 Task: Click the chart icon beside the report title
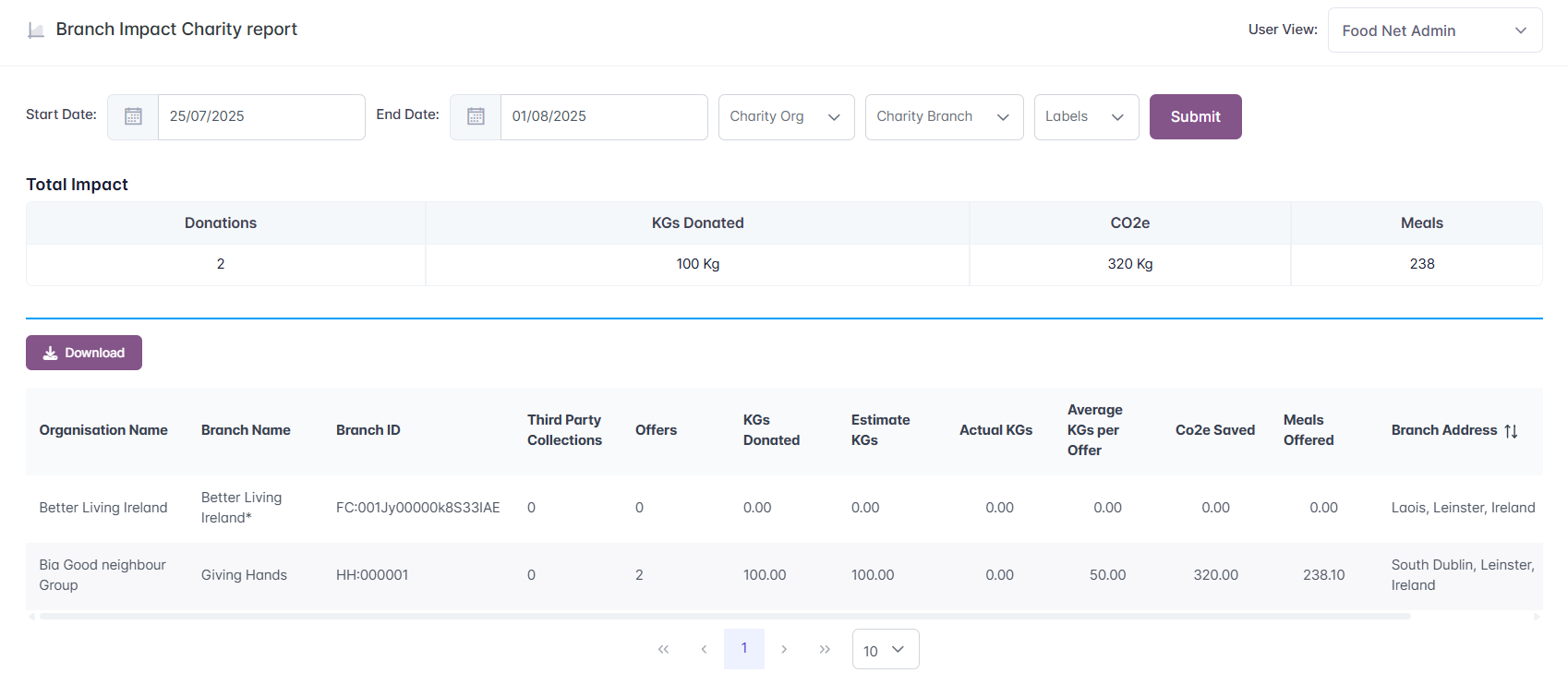pos(36,30)
